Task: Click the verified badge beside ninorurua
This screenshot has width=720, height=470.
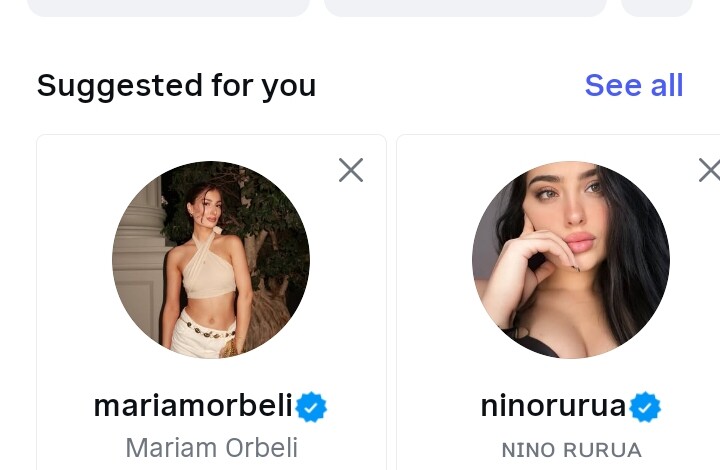Action: point(646,407)
